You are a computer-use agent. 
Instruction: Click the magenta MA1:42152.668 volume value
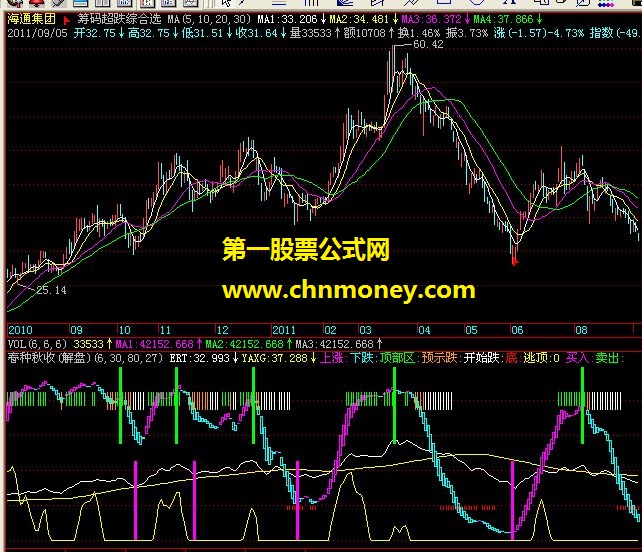click(154, 344)
